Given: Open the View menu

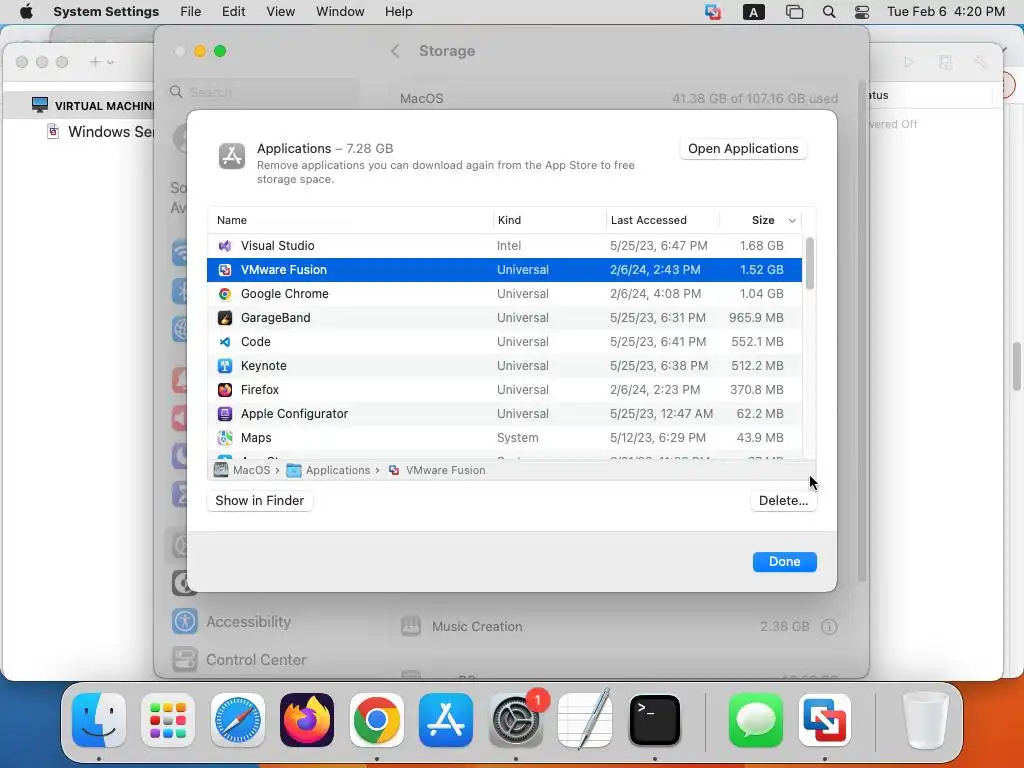Looking at the screenshot, I should point(280,12).
